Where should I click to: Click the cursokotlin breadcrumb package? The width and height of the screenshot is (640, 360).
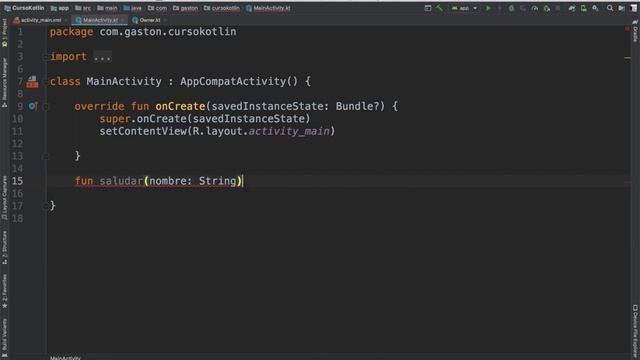click(222, 8)
